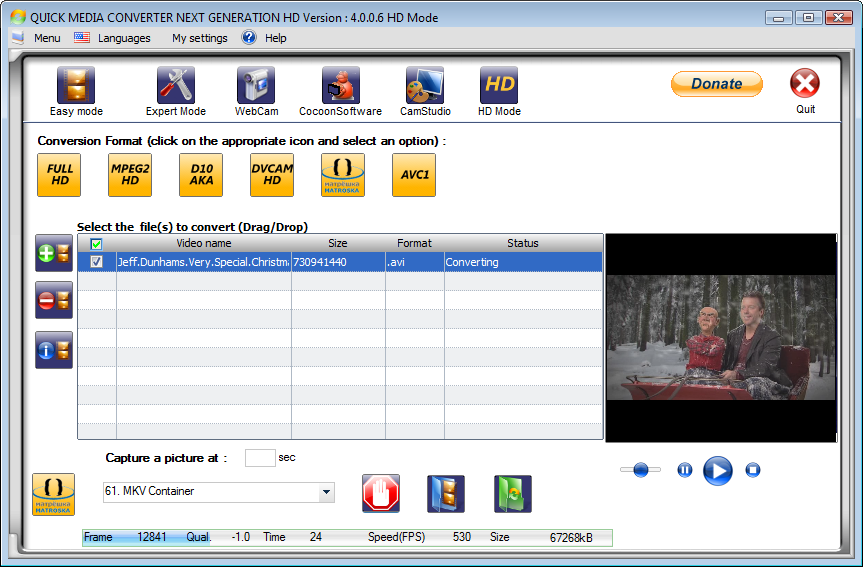The height and width of the screenshot is (567, 863).
Task: Click the US flag Languages icon
Action: (x=82, y=37)
